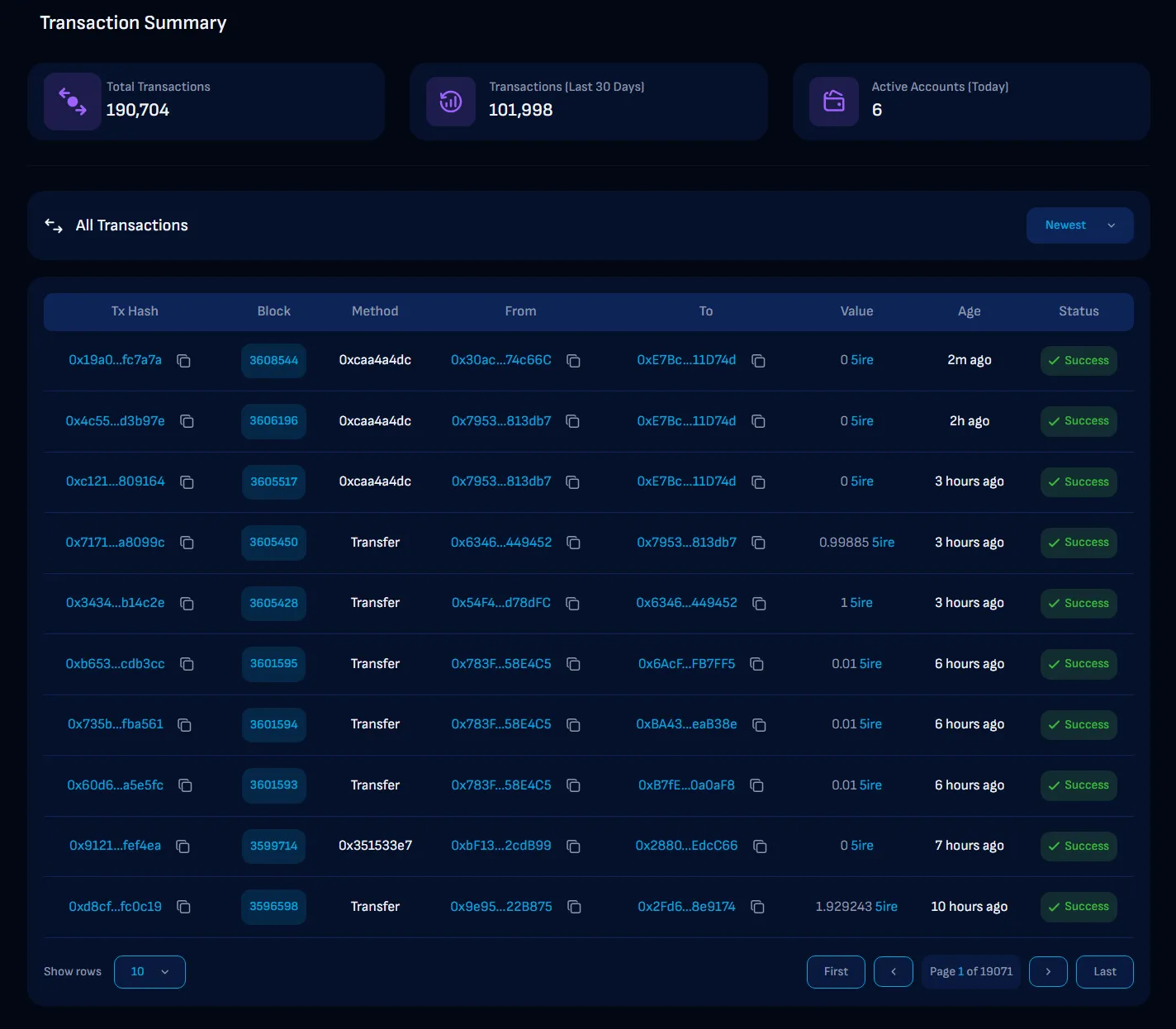Open to address 0x7953...813db7 in block 3605450 row
1176x1029 pixels.
(x=686, y=543)
